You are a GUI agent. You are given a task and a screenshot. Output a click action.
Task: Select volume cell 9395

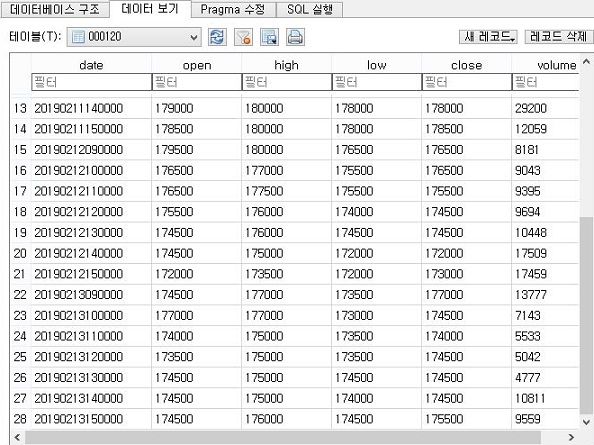click(546, 191)
